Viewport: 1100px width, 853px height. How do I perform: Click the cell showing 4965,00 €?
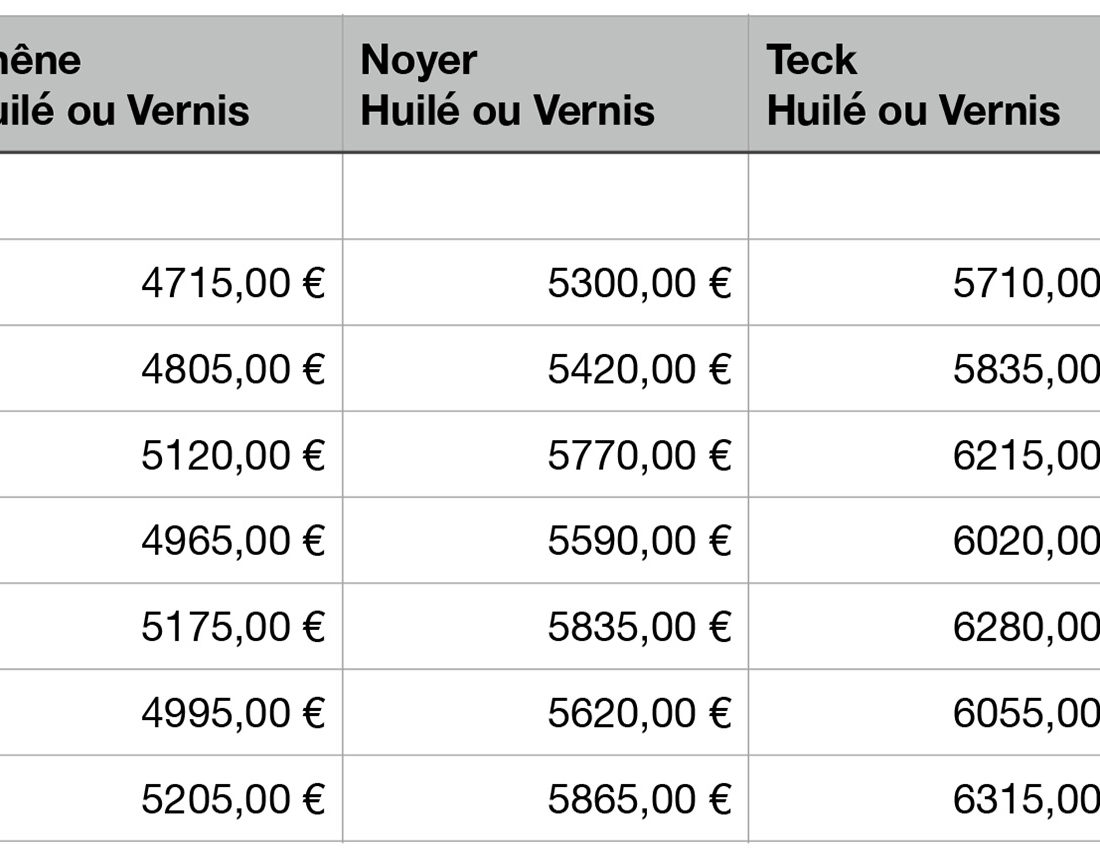pos(233,541)
